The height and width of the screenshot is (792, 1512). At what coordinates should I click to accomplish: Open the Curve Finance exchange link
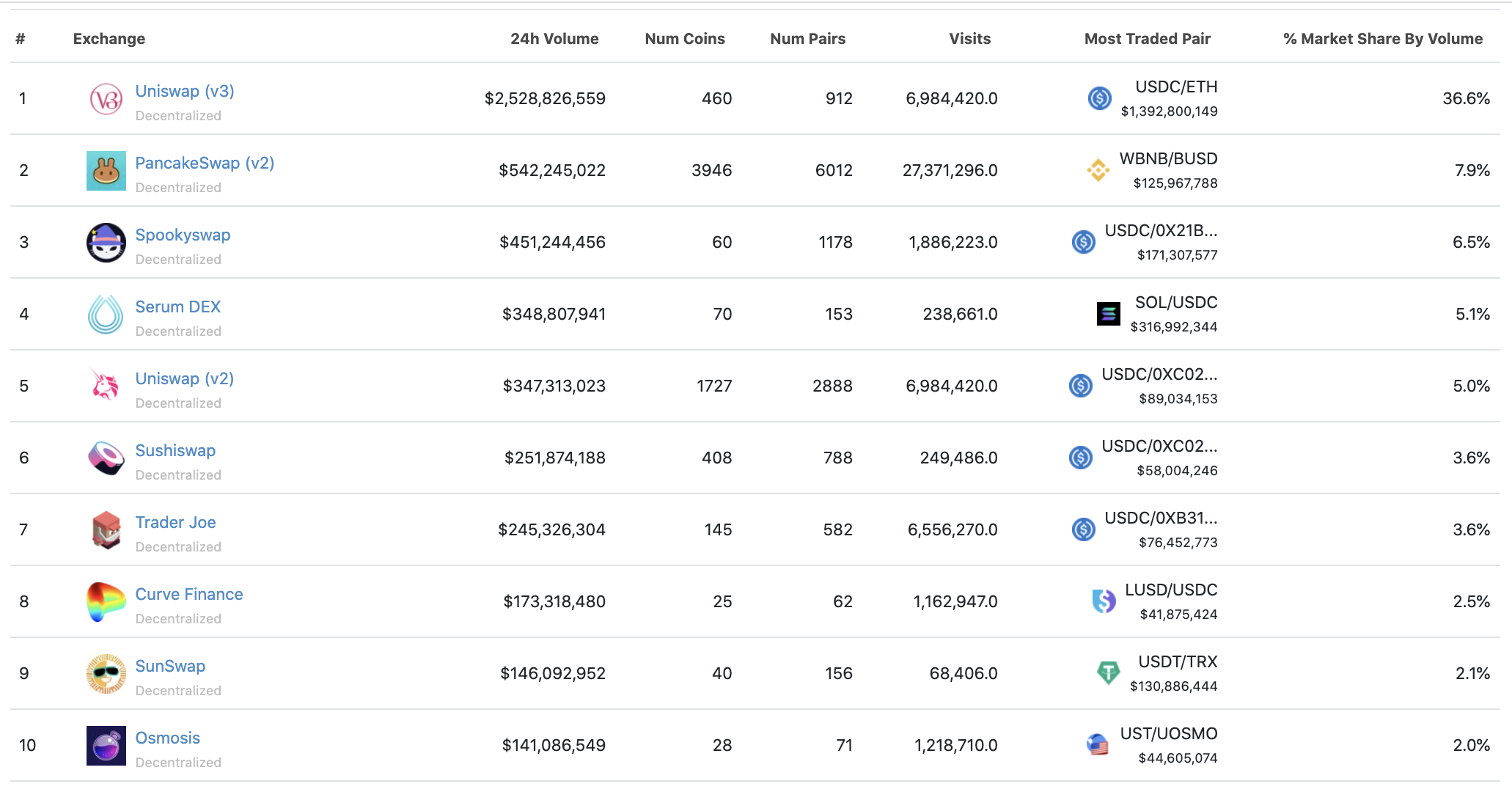189,594
